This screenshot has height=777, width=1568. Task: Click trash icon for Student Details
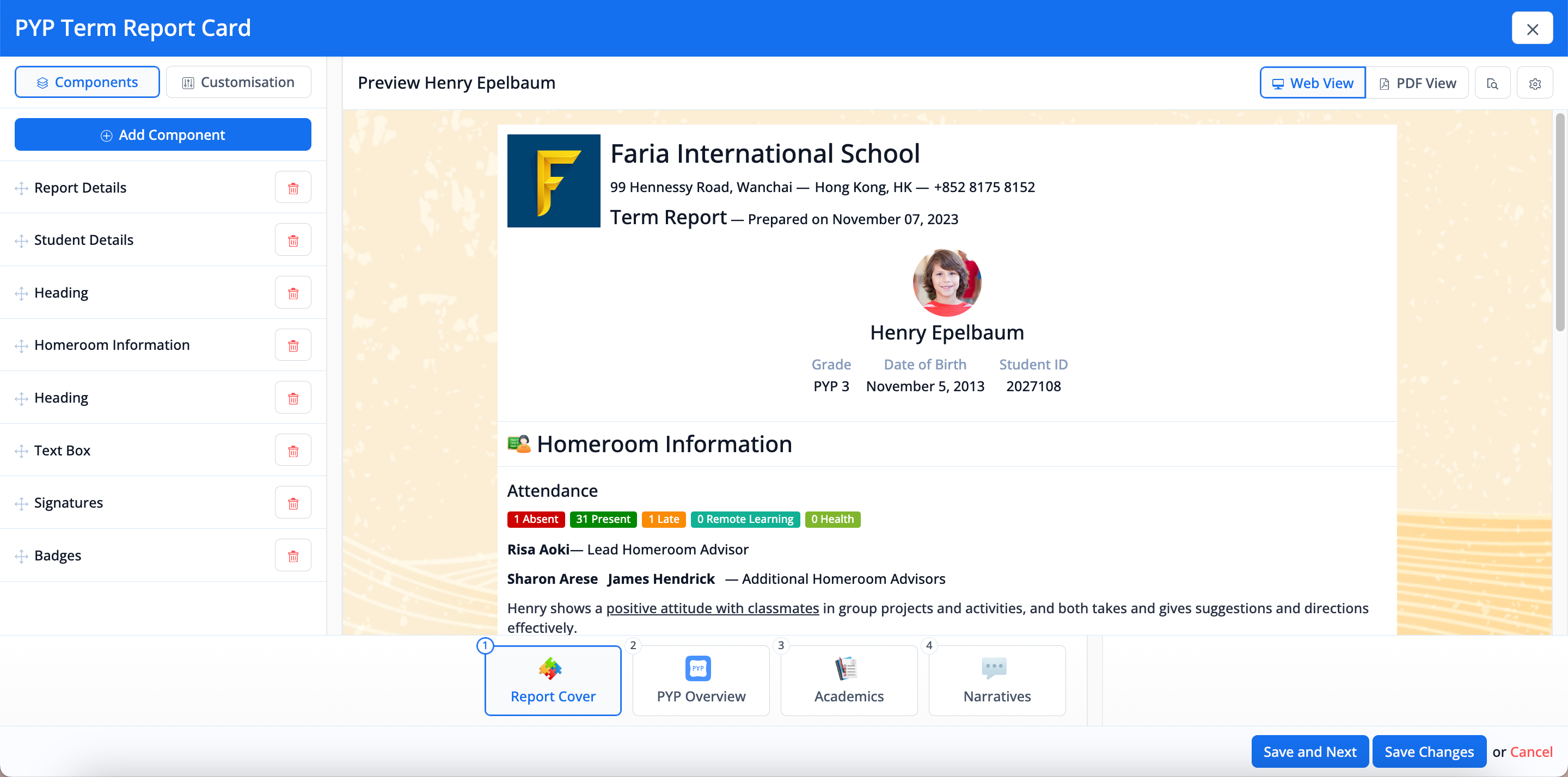tap(293, 240)
